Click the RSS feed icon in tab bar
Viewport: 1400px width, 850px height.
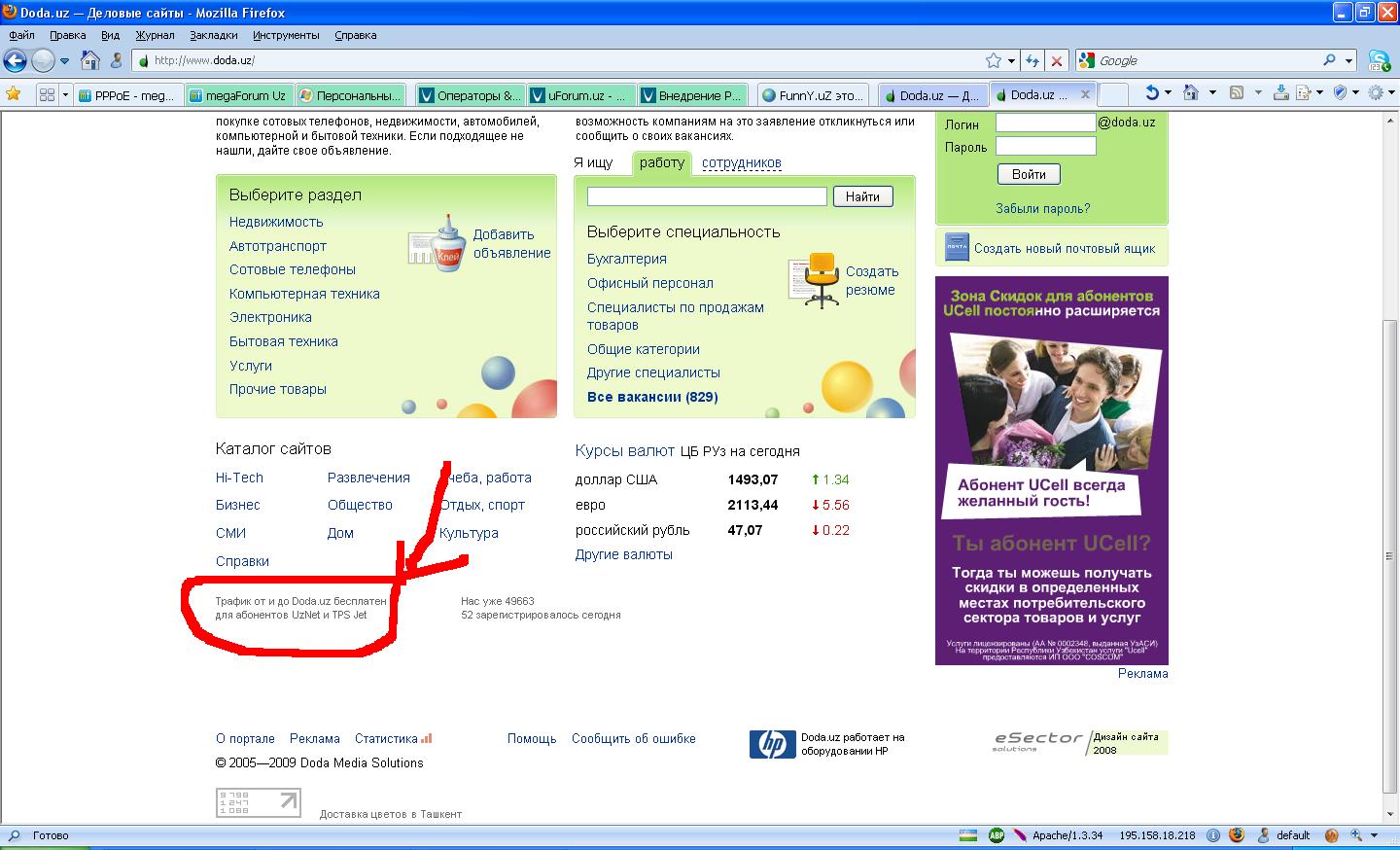point(1237,93)
